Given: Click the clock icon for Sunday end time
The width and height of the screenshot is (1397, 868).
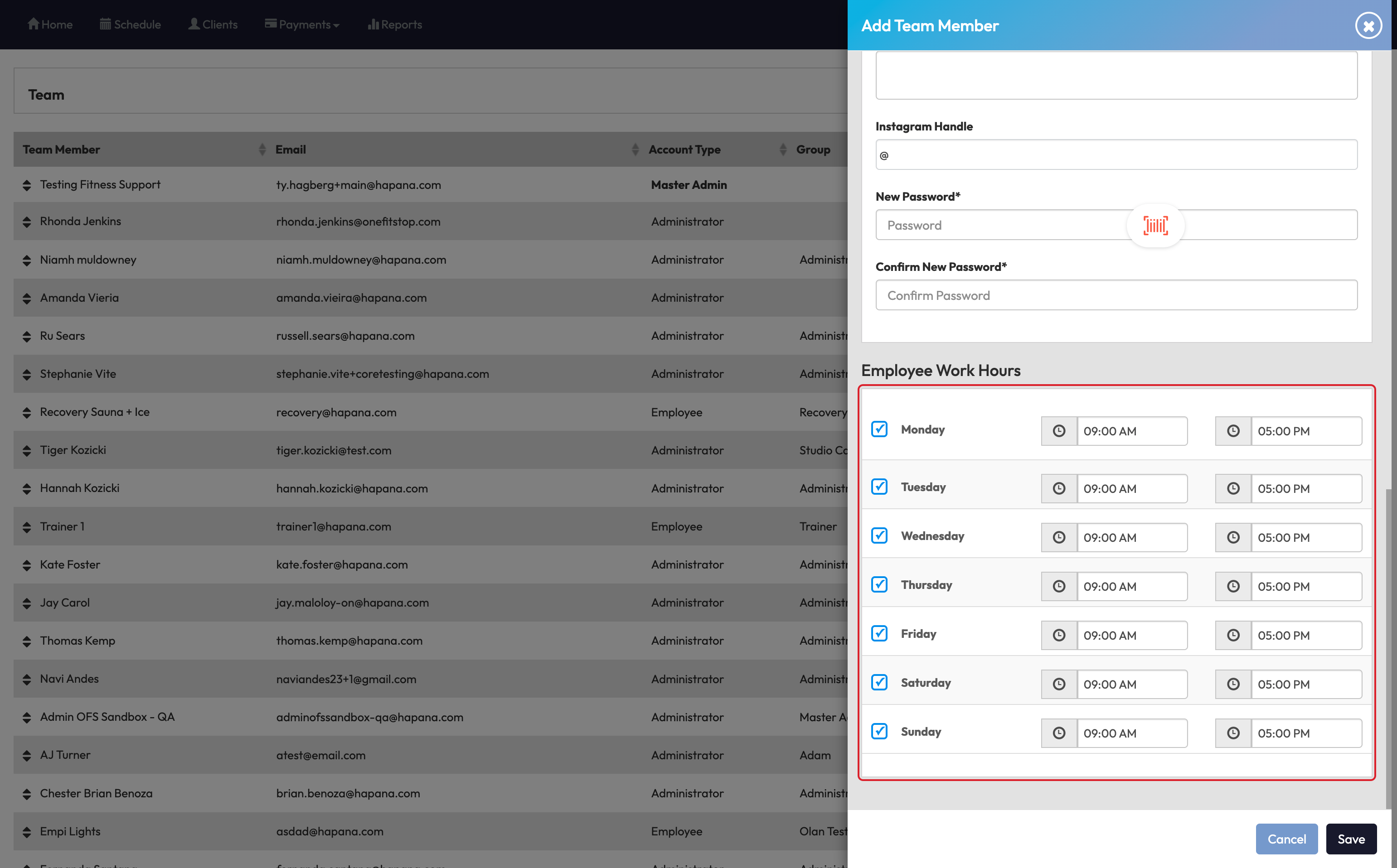Looking at the screenshot, I should point(1233,733).
